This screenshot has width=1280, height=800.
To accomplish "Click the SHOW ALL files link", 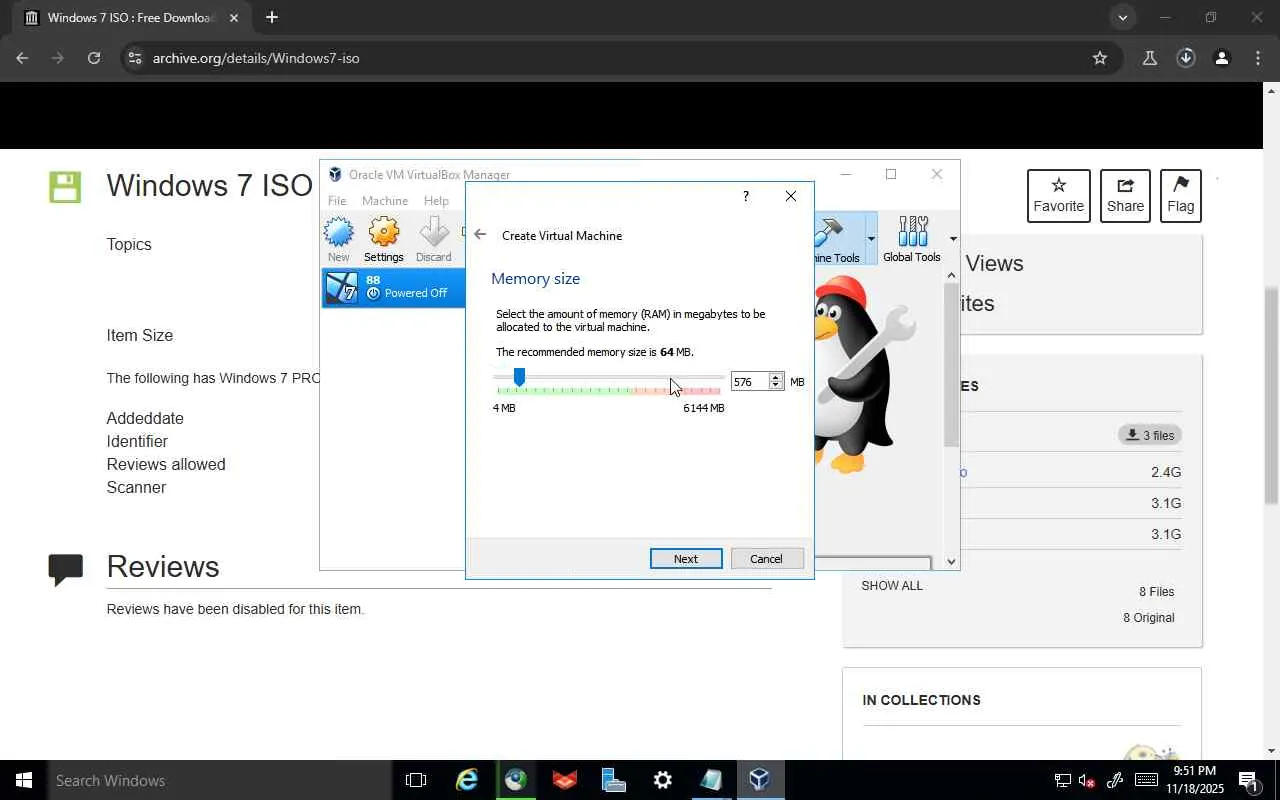I will coord(892,586).
